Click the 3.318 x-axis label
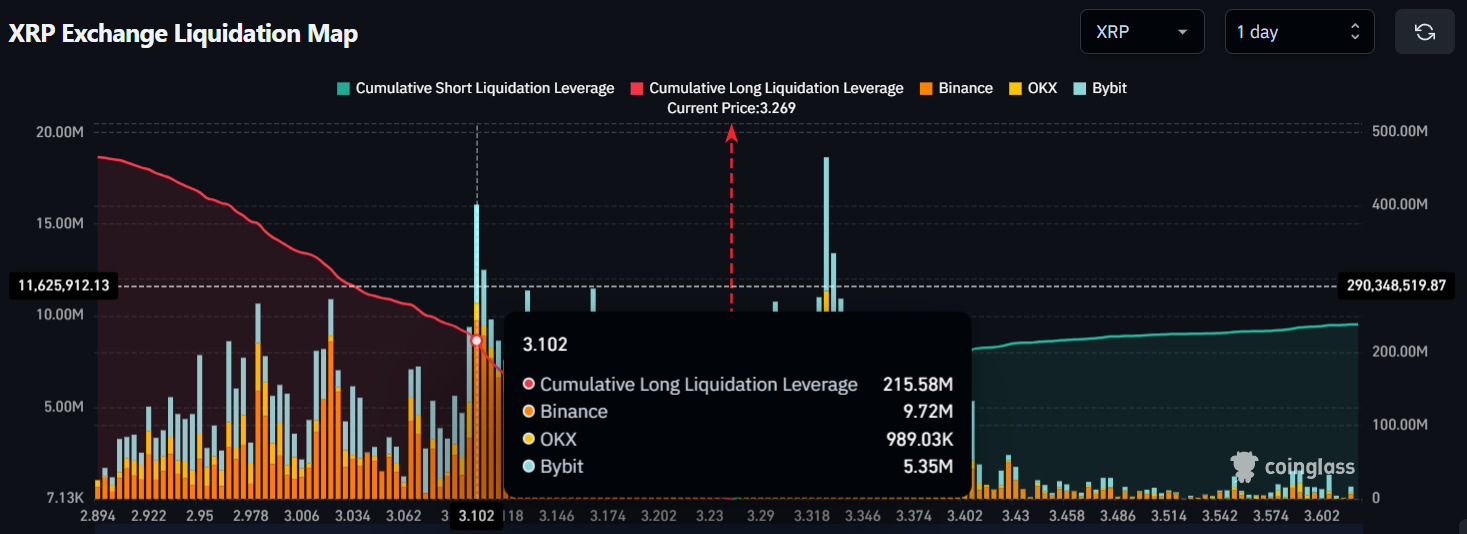This screenshot has width=1467, height=534. click(812, 516)
